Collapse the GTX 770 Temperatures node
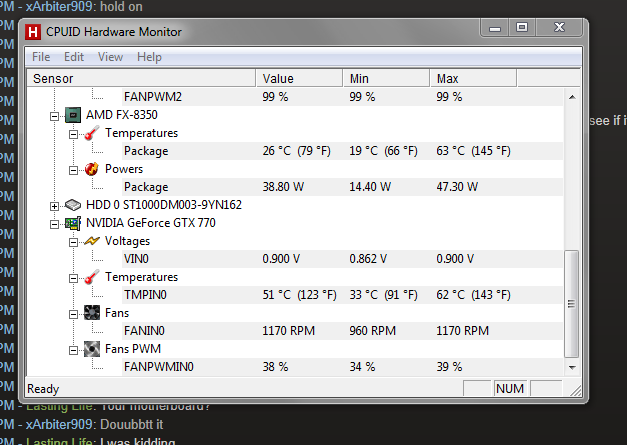This screenshot has width=627, height=445. (73, 278)
